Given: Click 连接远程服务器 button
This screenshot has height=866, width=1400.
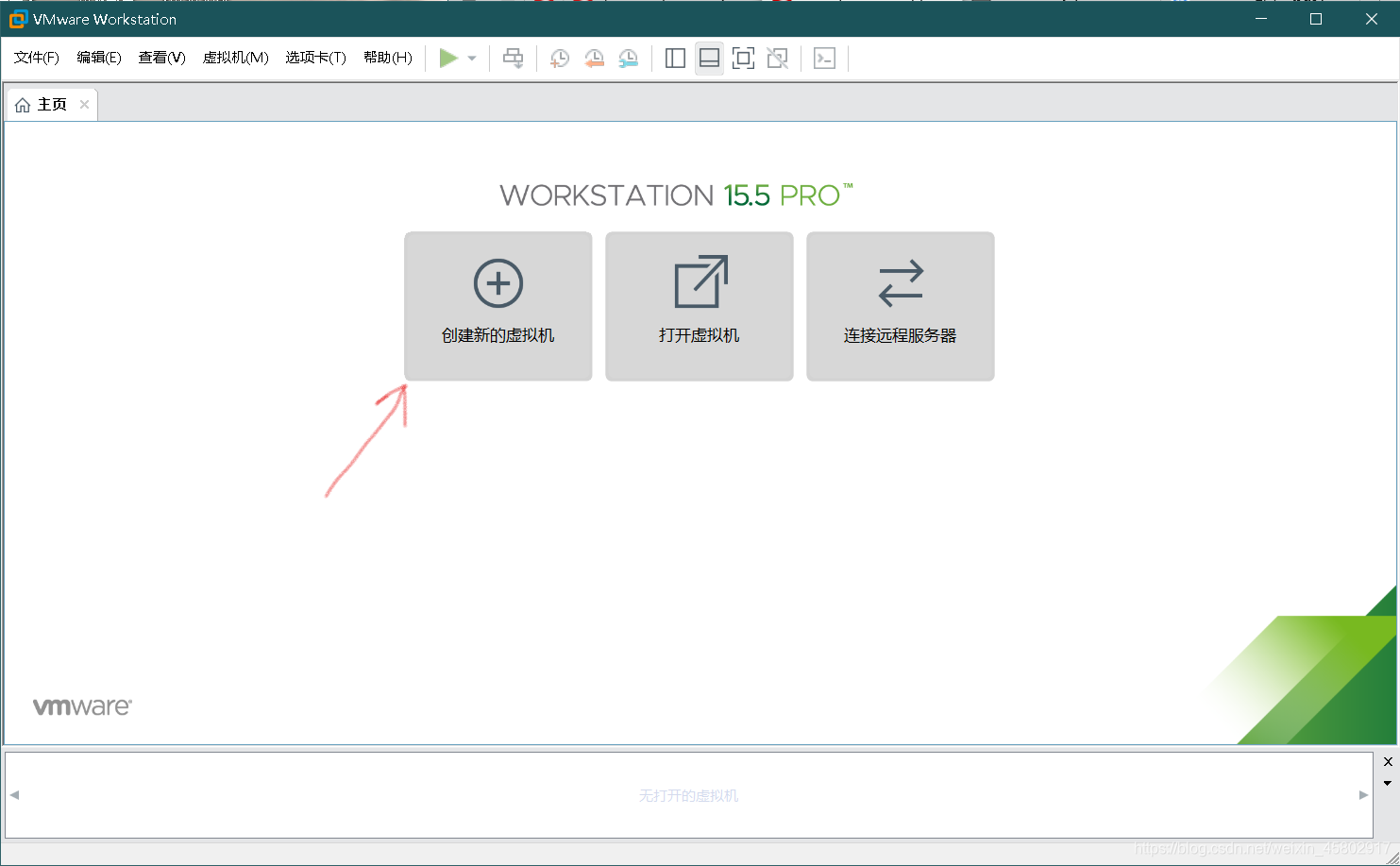Looking at the screenshot, I should pyautogui.click(x=901, y=306).
